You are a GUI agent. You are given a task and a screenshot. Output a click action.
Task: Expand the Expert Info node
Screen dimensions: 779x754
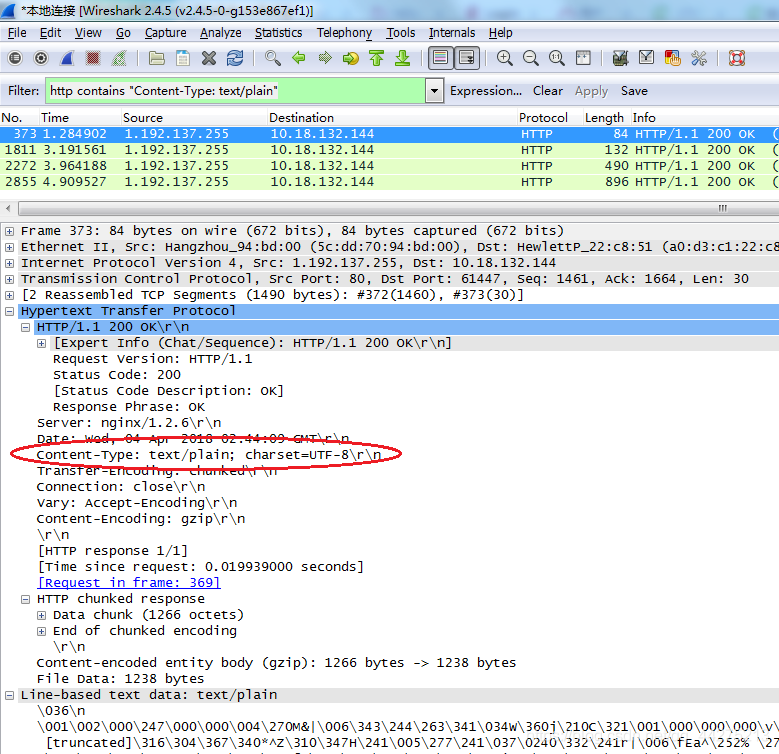pos(42,343)
